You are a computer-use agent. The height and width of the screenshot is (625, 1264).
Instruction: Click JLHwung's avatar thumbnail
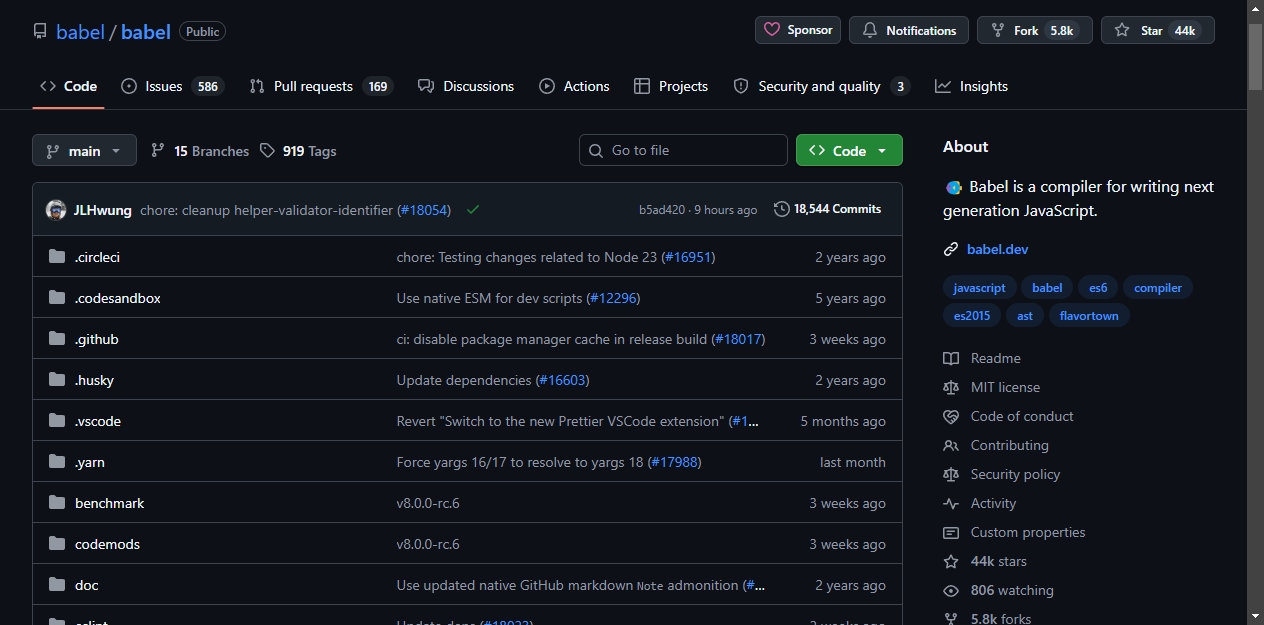pyautogui.click(x=56, y=210)
